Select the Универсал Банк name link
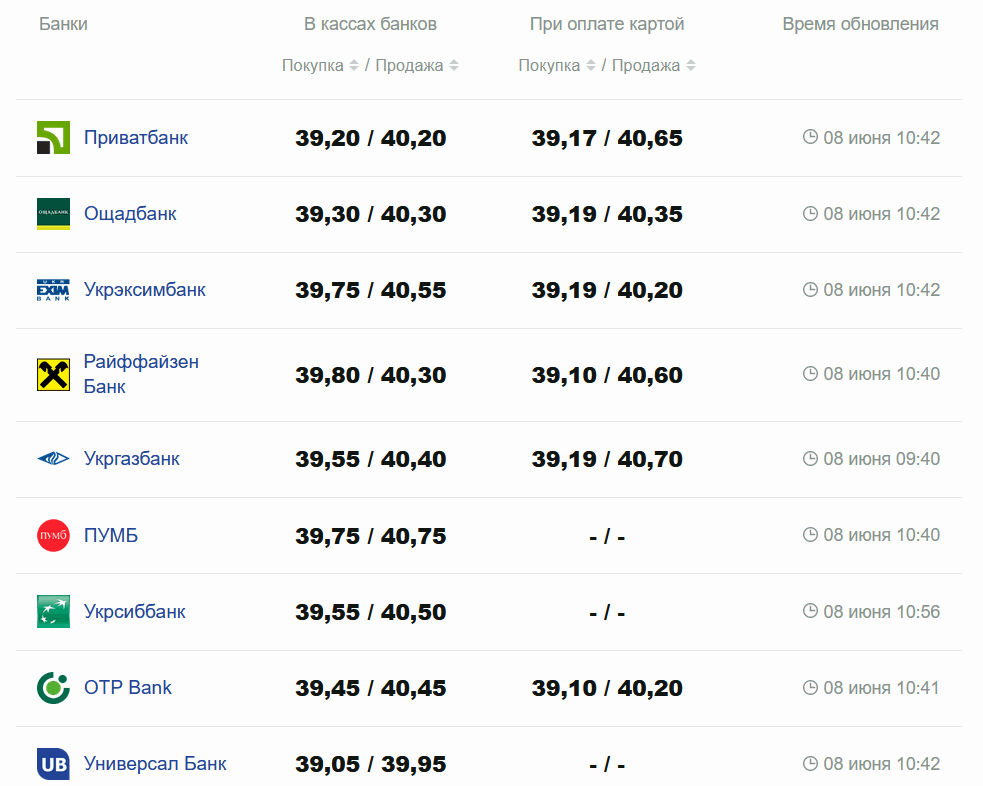 click(155, 764)
